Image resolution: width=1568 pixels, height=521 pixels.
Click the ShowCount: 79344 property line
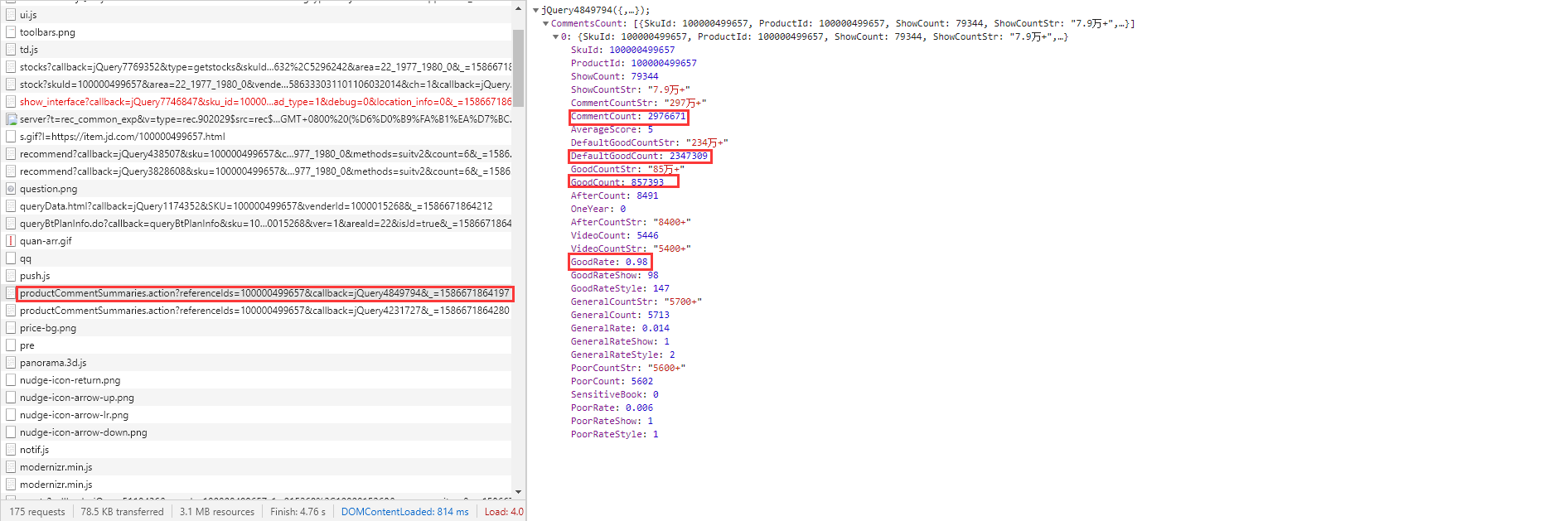click(x=614, y=76)
